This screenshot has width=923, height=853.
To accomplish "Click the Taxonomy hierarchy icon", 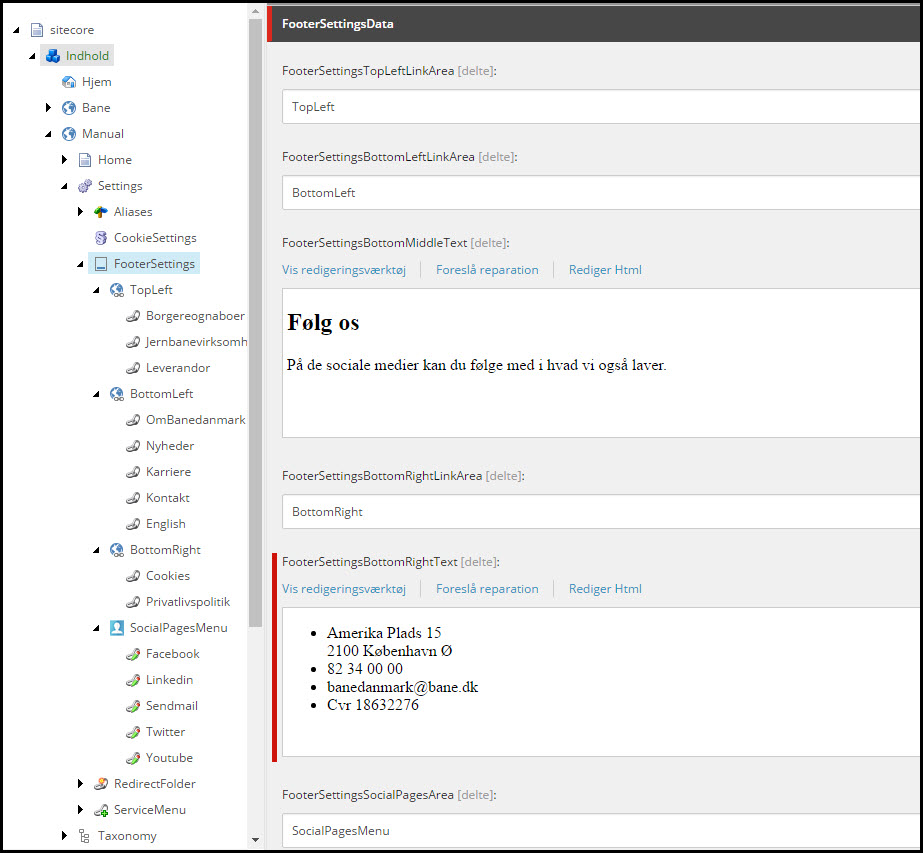I will tap(85, 836).
